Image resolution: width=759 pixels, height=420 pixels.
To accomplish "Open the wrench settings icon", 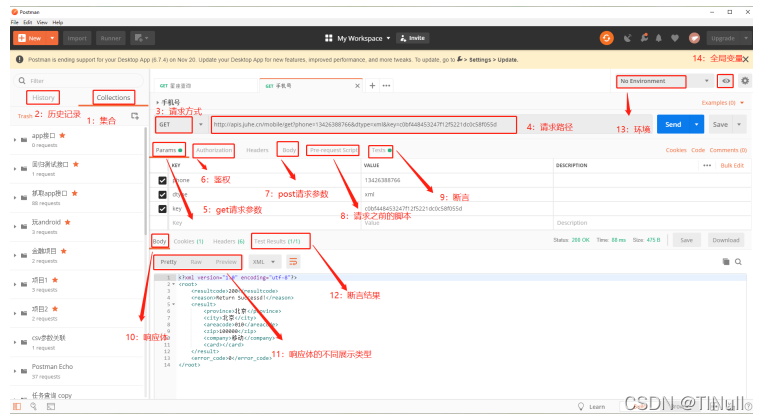I will click(644, 38).
